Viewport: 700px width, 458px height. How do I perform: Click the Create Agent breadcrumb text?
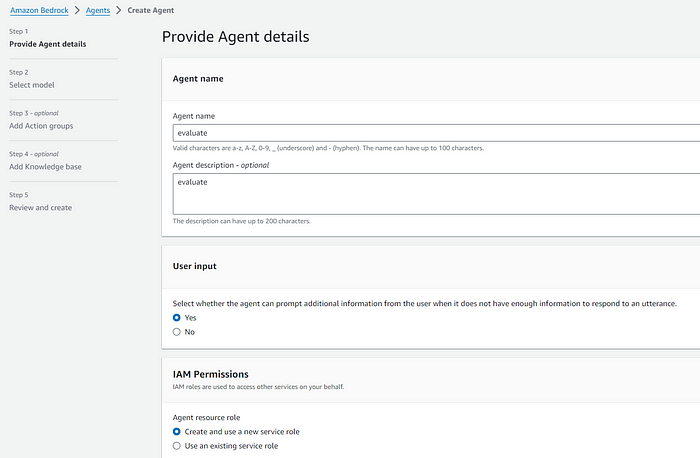[x=150, y=10]
